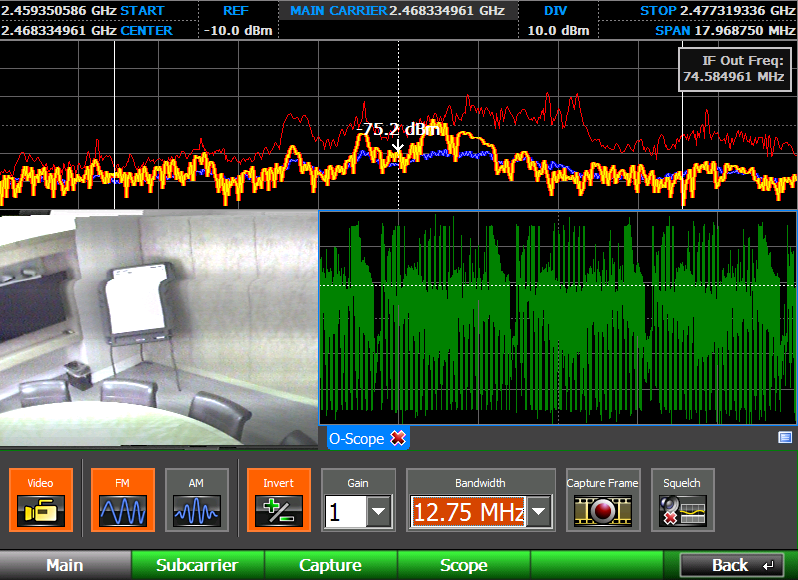Click the Back button
The image size is (798, 580).
732,565
